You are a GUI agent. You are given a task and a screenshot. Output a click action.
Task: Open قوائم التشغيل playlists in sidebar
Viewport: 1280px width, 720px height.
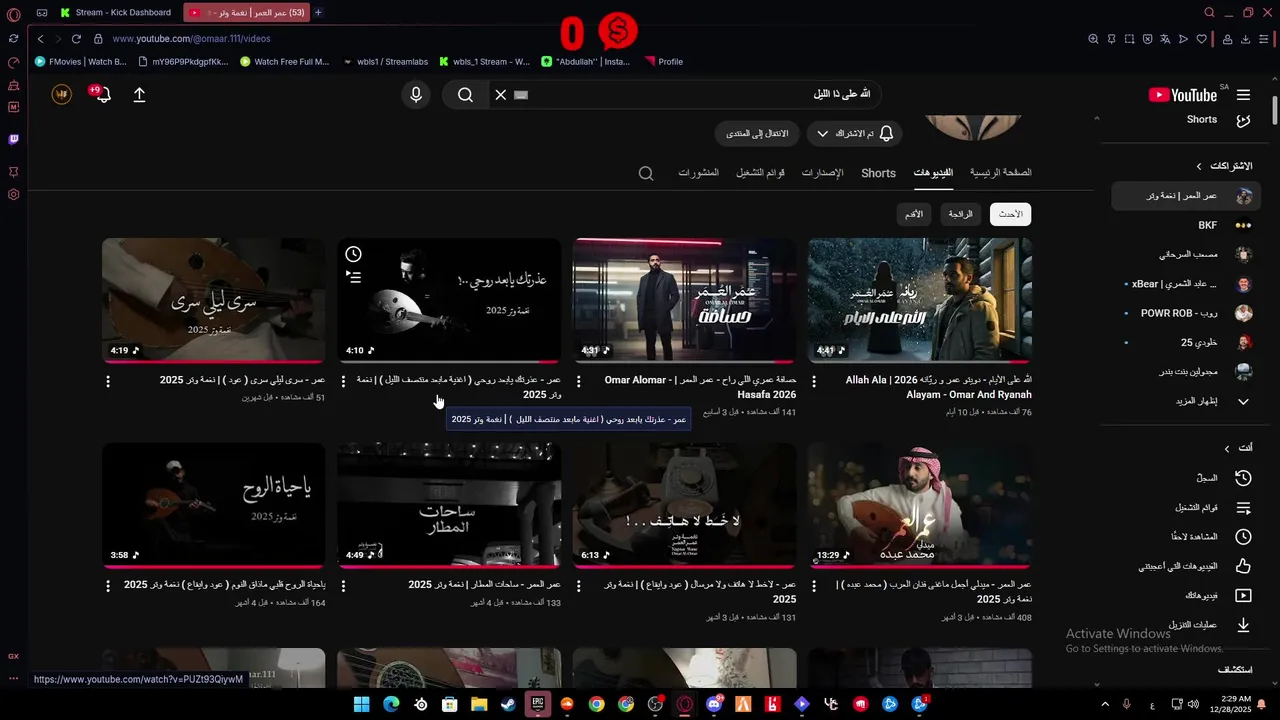coord(1186,508)
